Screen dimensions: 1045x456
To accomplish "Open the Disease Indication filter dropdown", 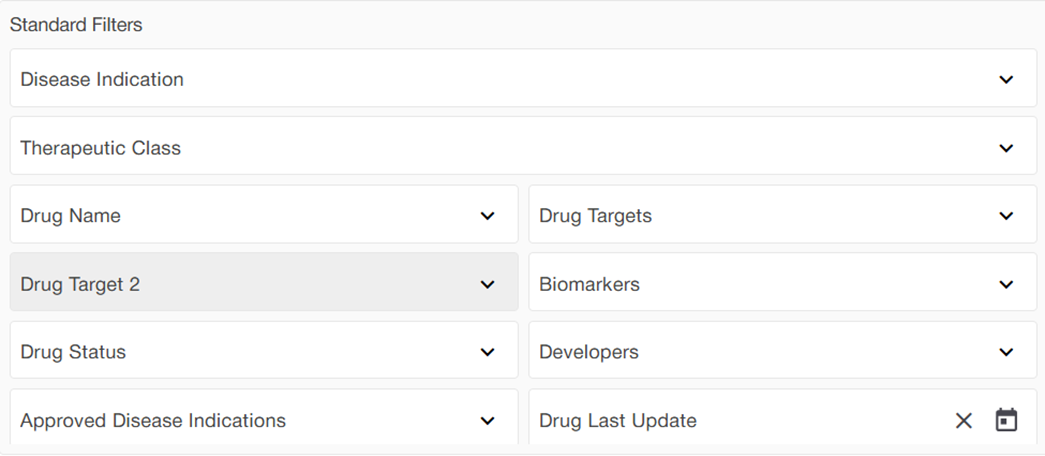I will [x=500, y=79].
